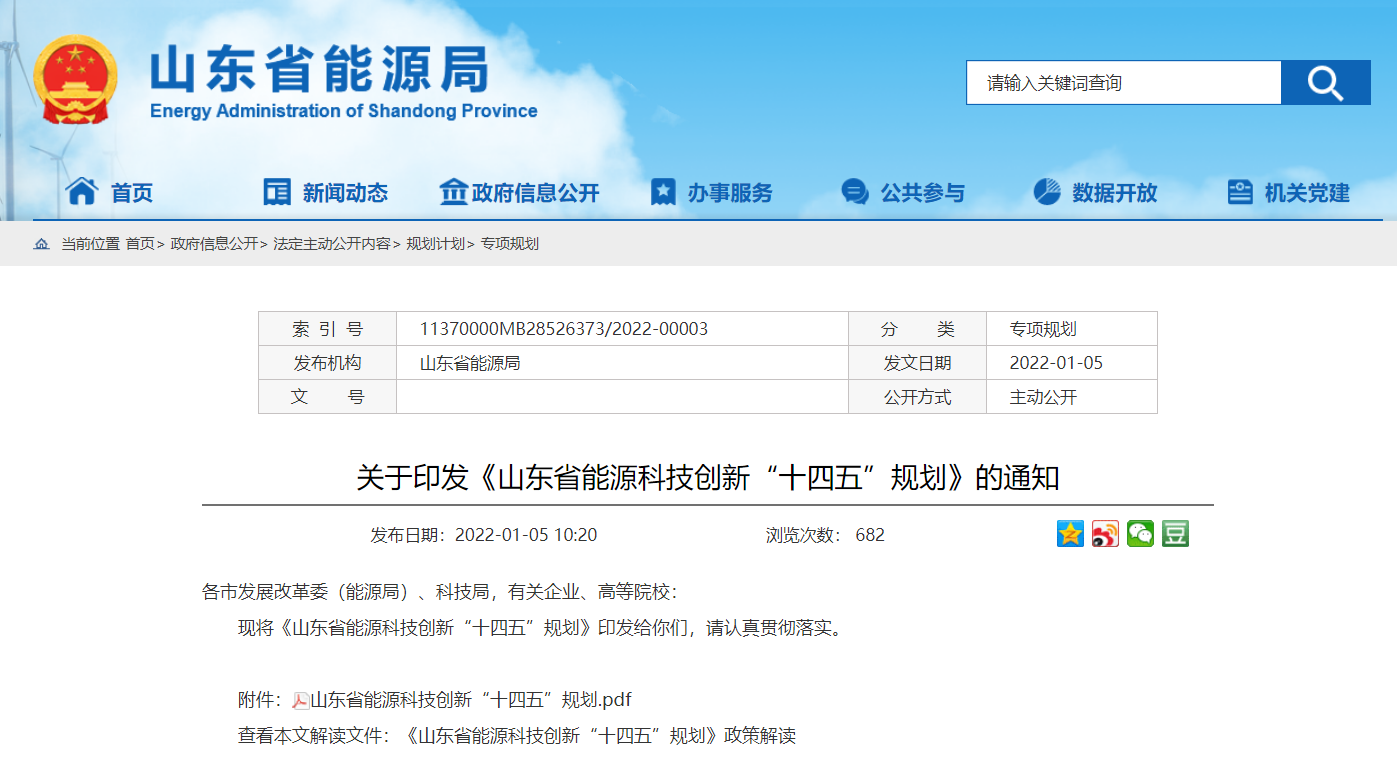Open 办事服务 services menu
This screenshot has width=1397, height=779.
point(712,192)
